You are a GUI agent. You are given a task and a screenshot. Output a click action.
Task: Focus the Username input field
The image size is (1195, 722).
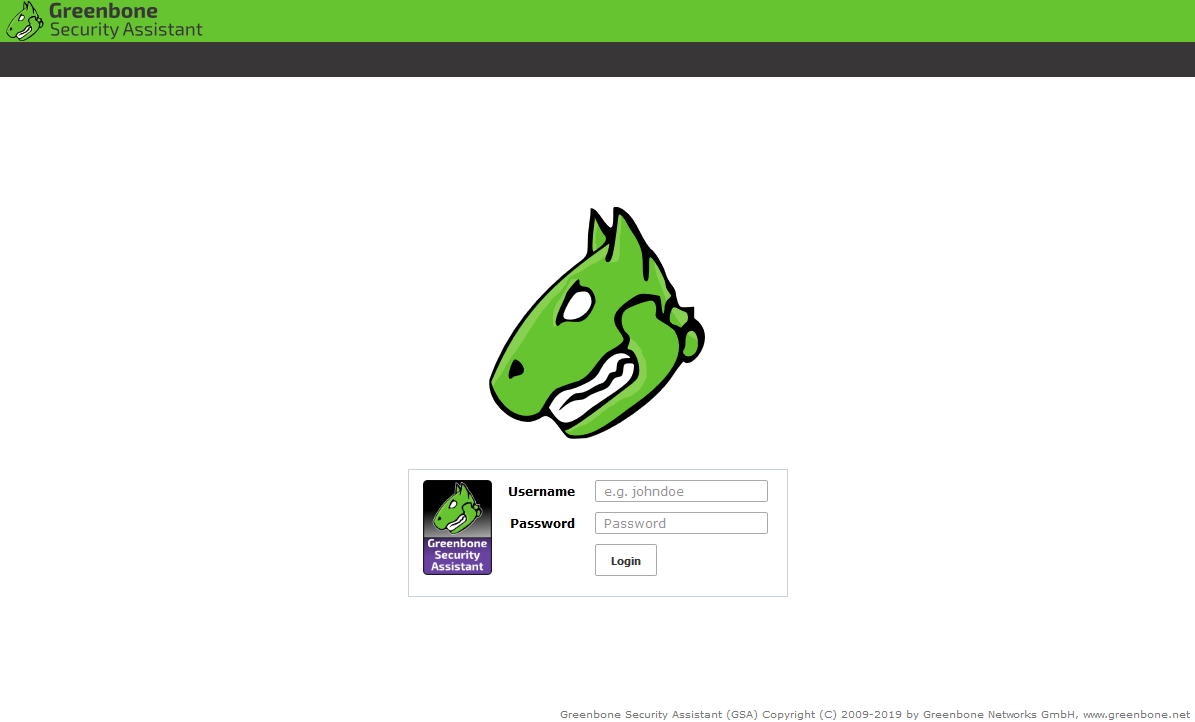pyautogui.click(x=681, y=491)
